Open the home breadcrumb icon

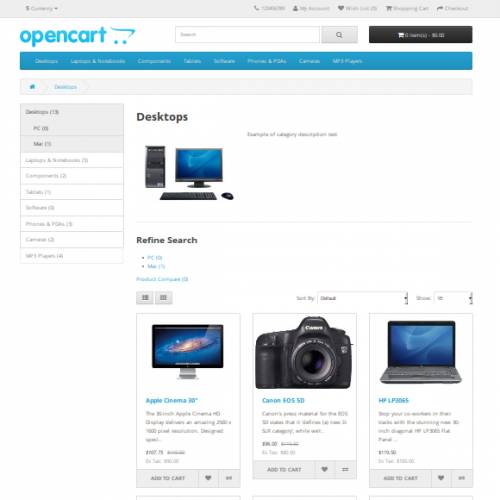32,87
